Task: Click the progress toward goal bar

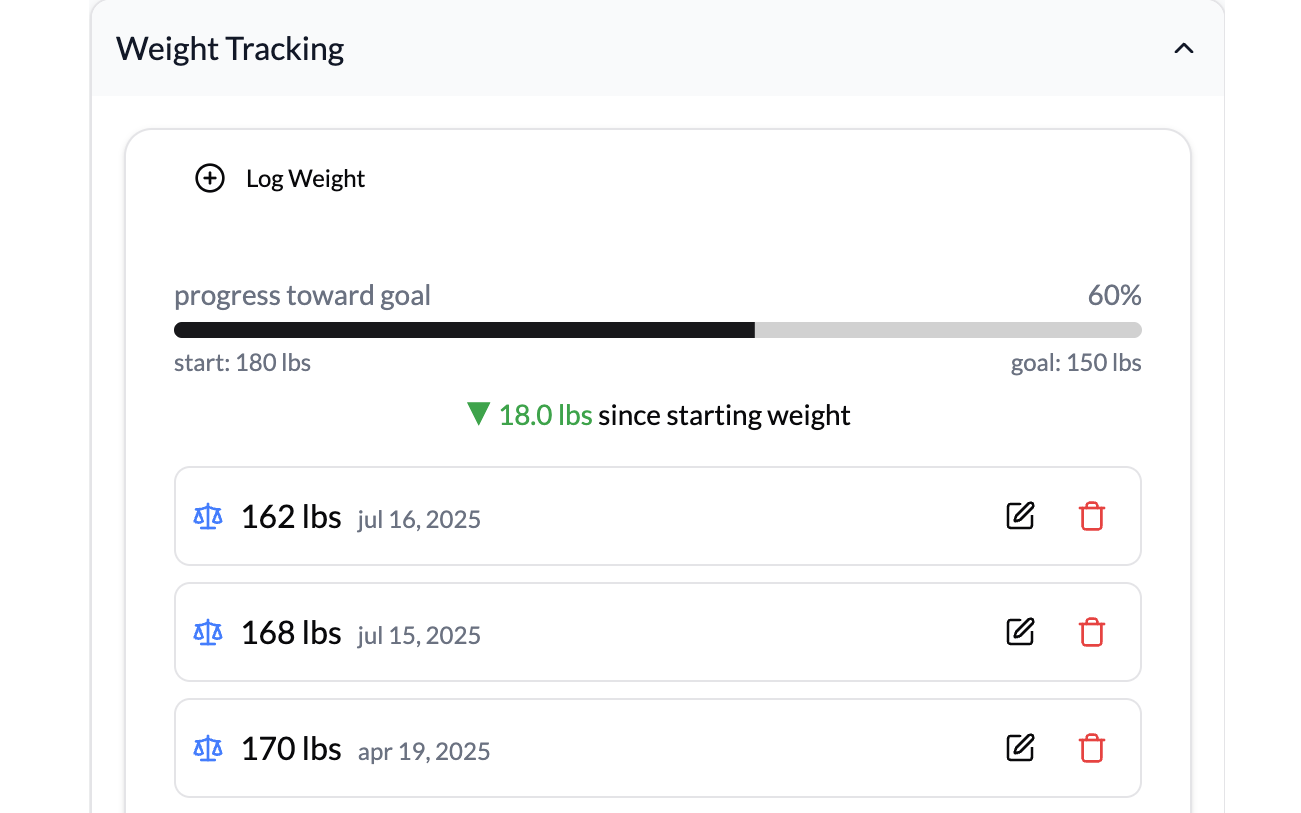Action: coord(658,330)
